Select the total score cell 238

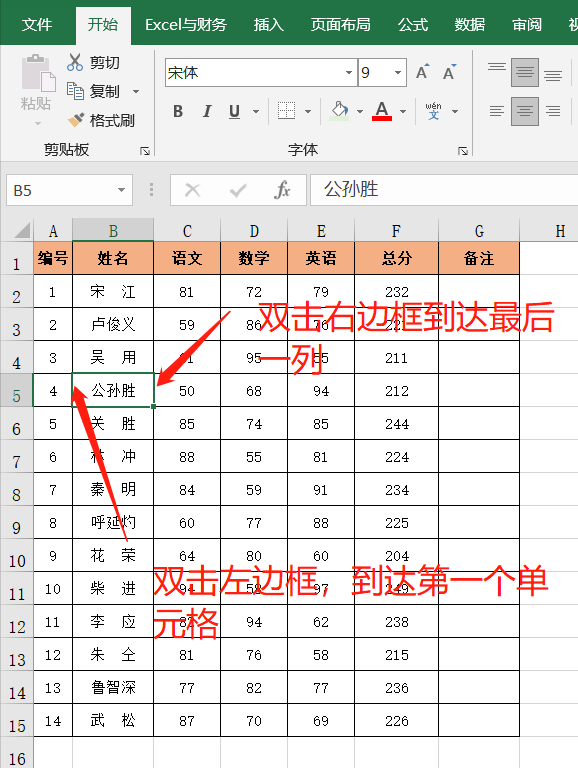(x=396, y=622)
